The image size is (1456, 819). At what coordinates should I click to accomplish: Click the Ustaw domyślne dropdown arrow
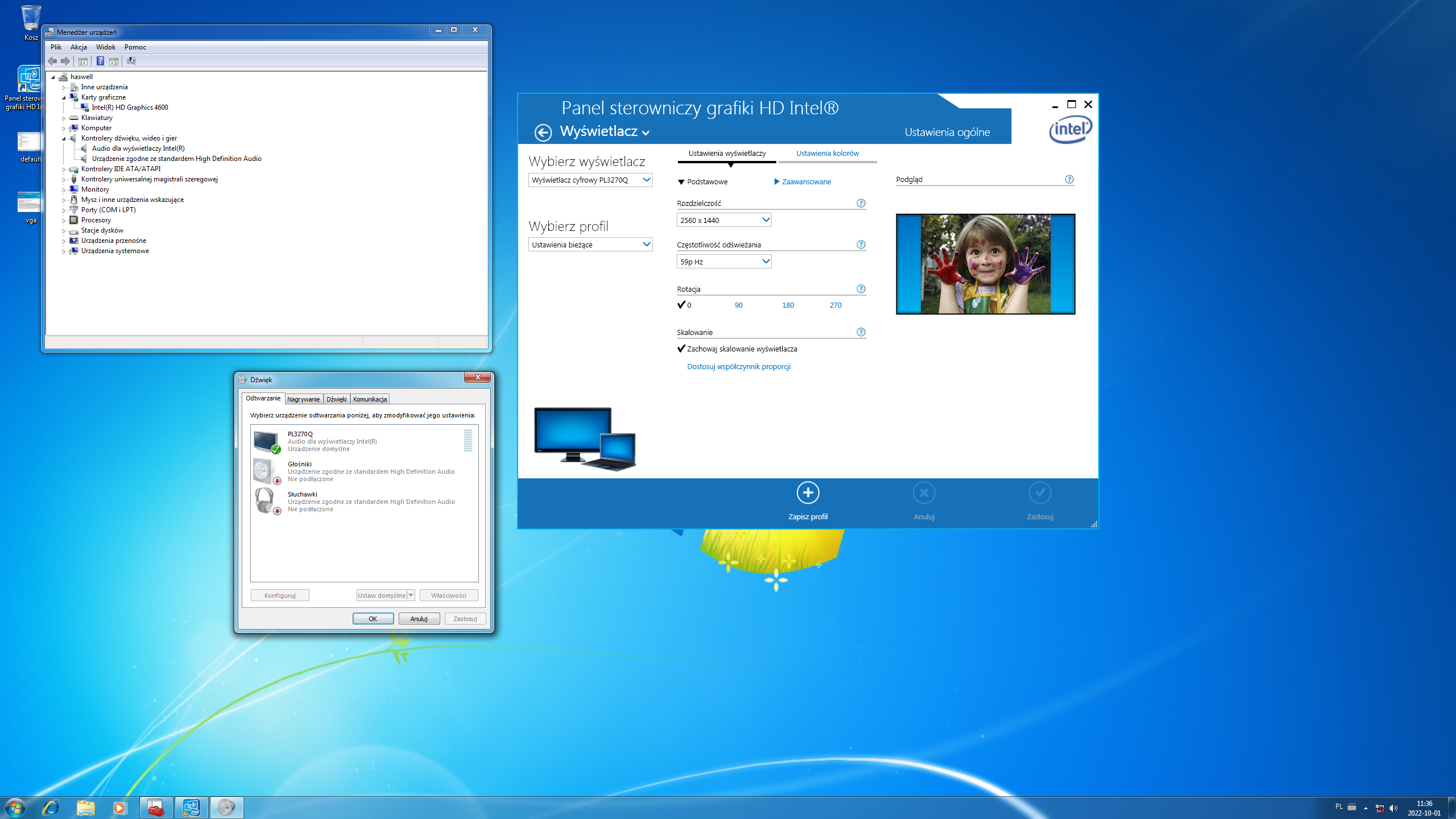(411, 595)
